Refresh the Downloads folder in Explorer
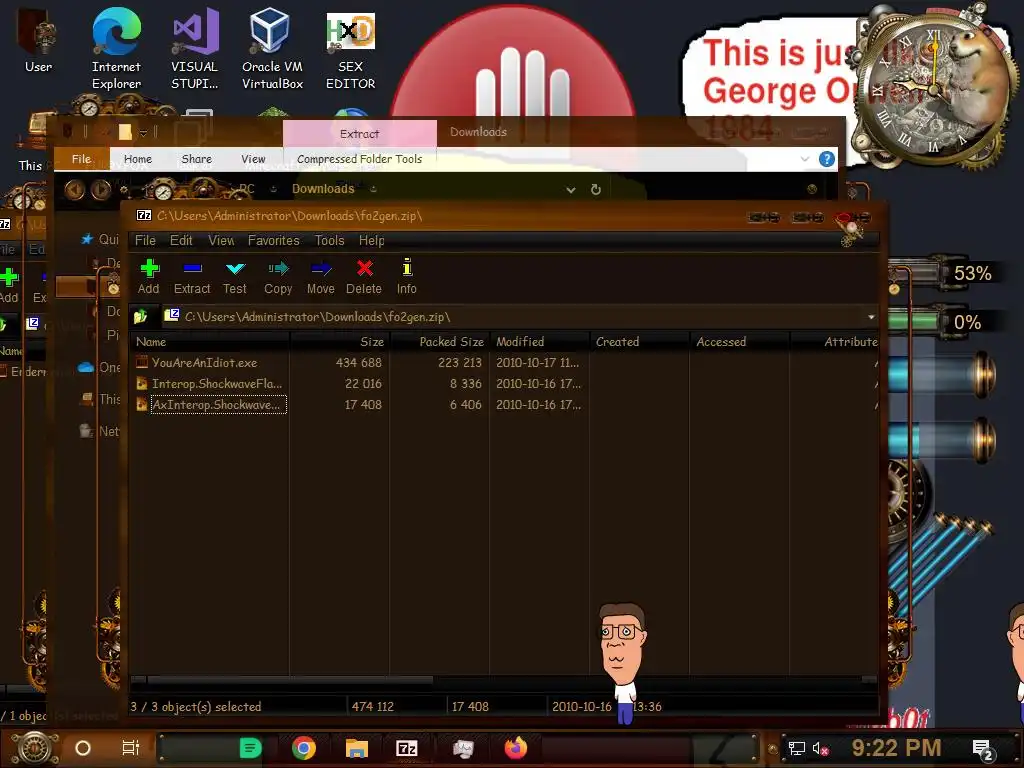The width and height of the screenshot is (1024, 768). tap(596, 189)
